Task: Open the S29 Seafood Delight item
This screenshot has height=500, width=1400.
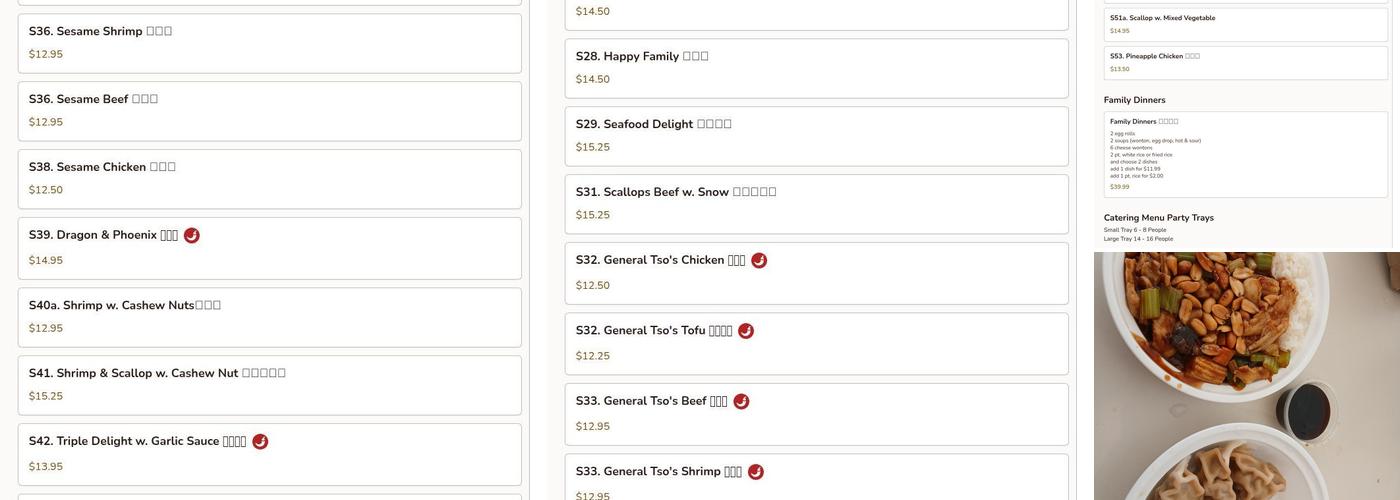Action: click(816, 136)
